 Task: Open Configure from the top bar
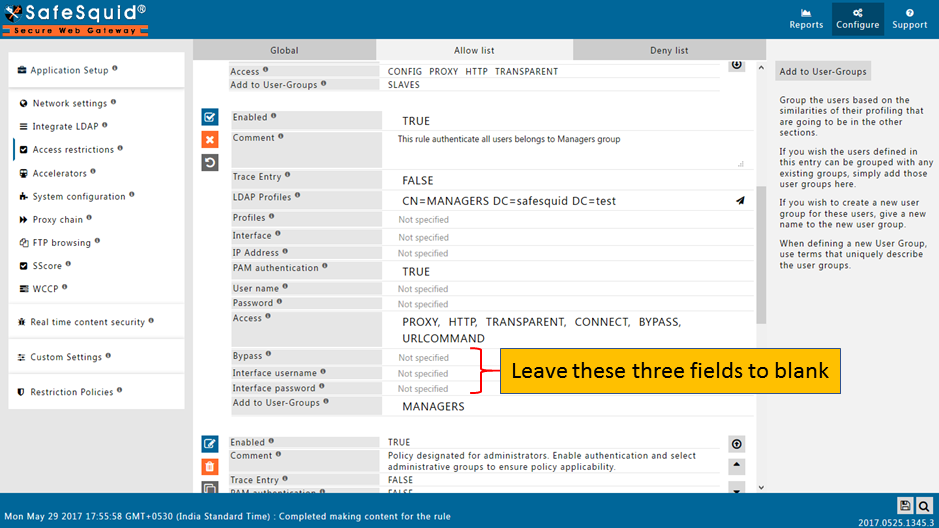point(858,19)
